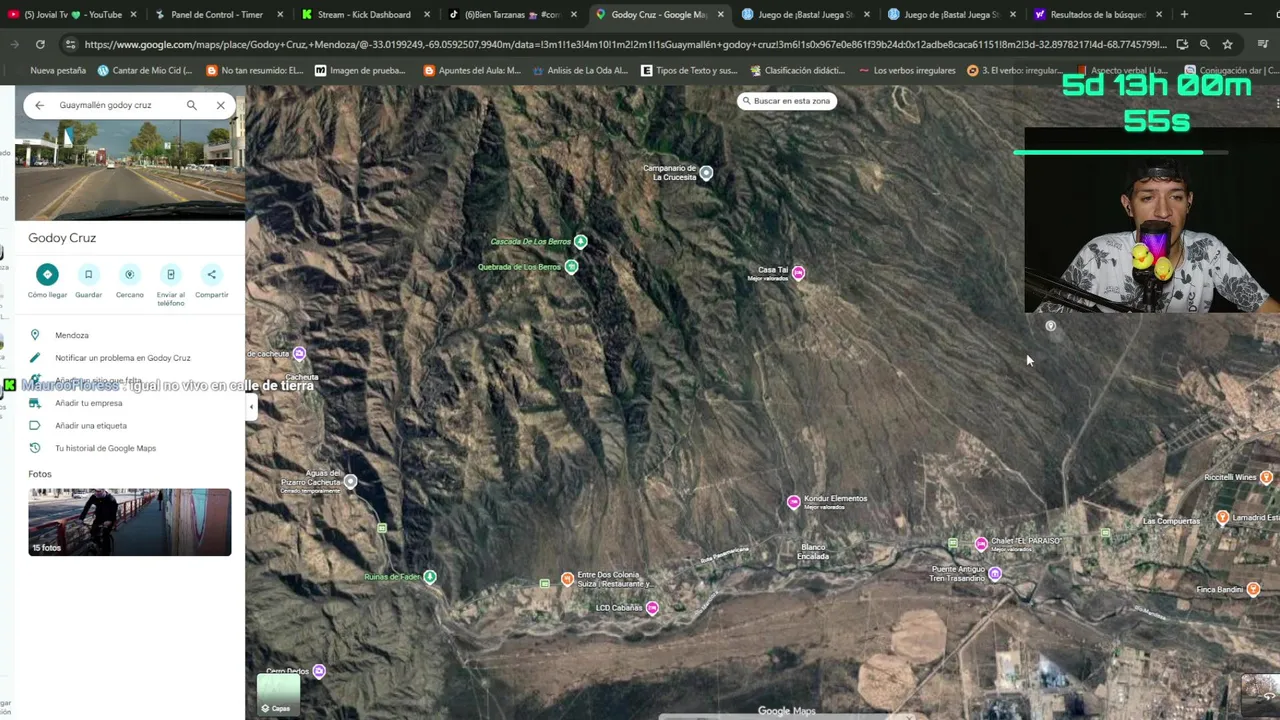Screen dimensions: 1280x720
Task: Click Añadir una etiqueta
Action: (x=130, y=426)
